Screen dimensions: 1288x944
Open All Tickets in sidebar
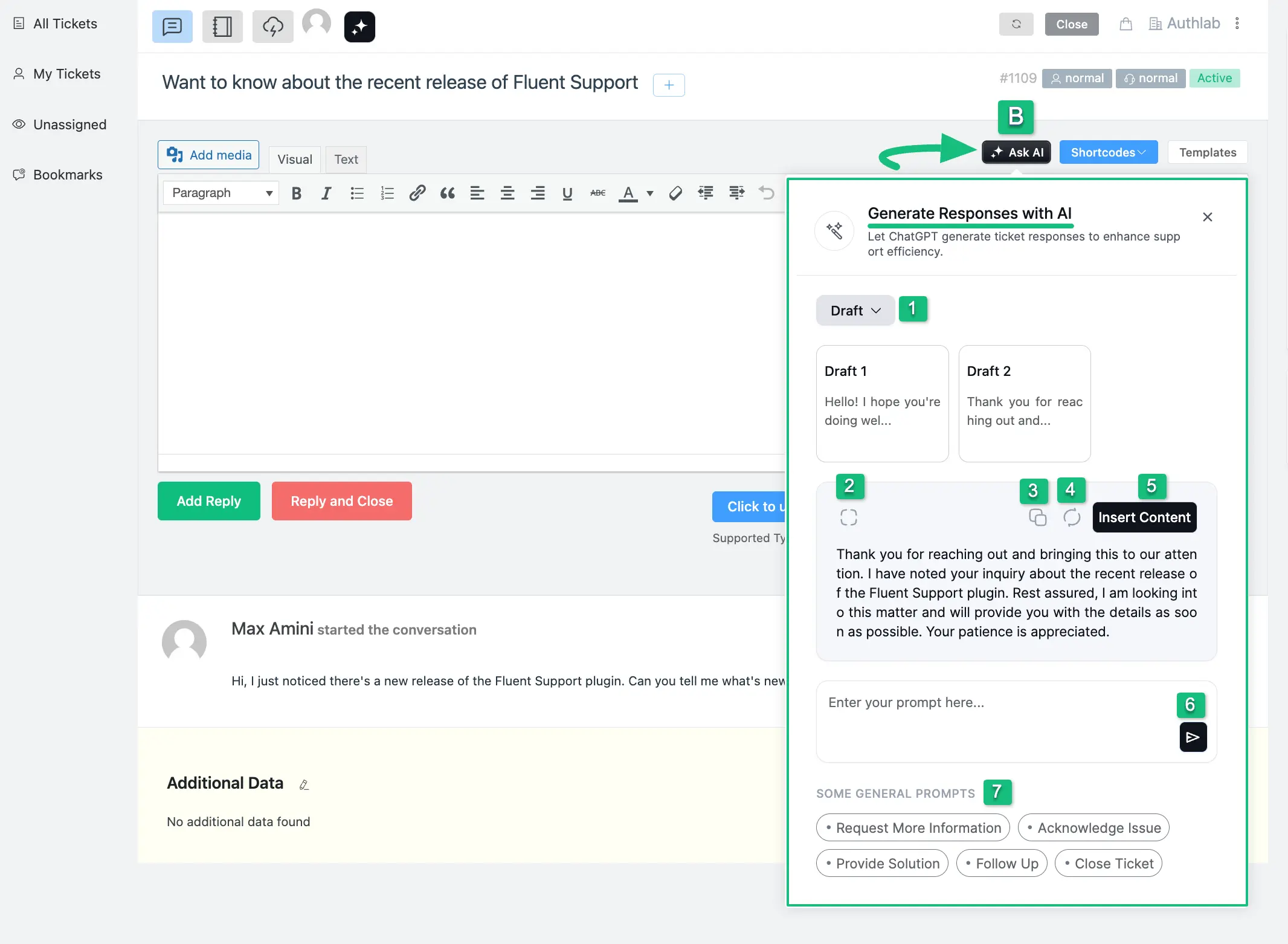[x=56, y=24]
